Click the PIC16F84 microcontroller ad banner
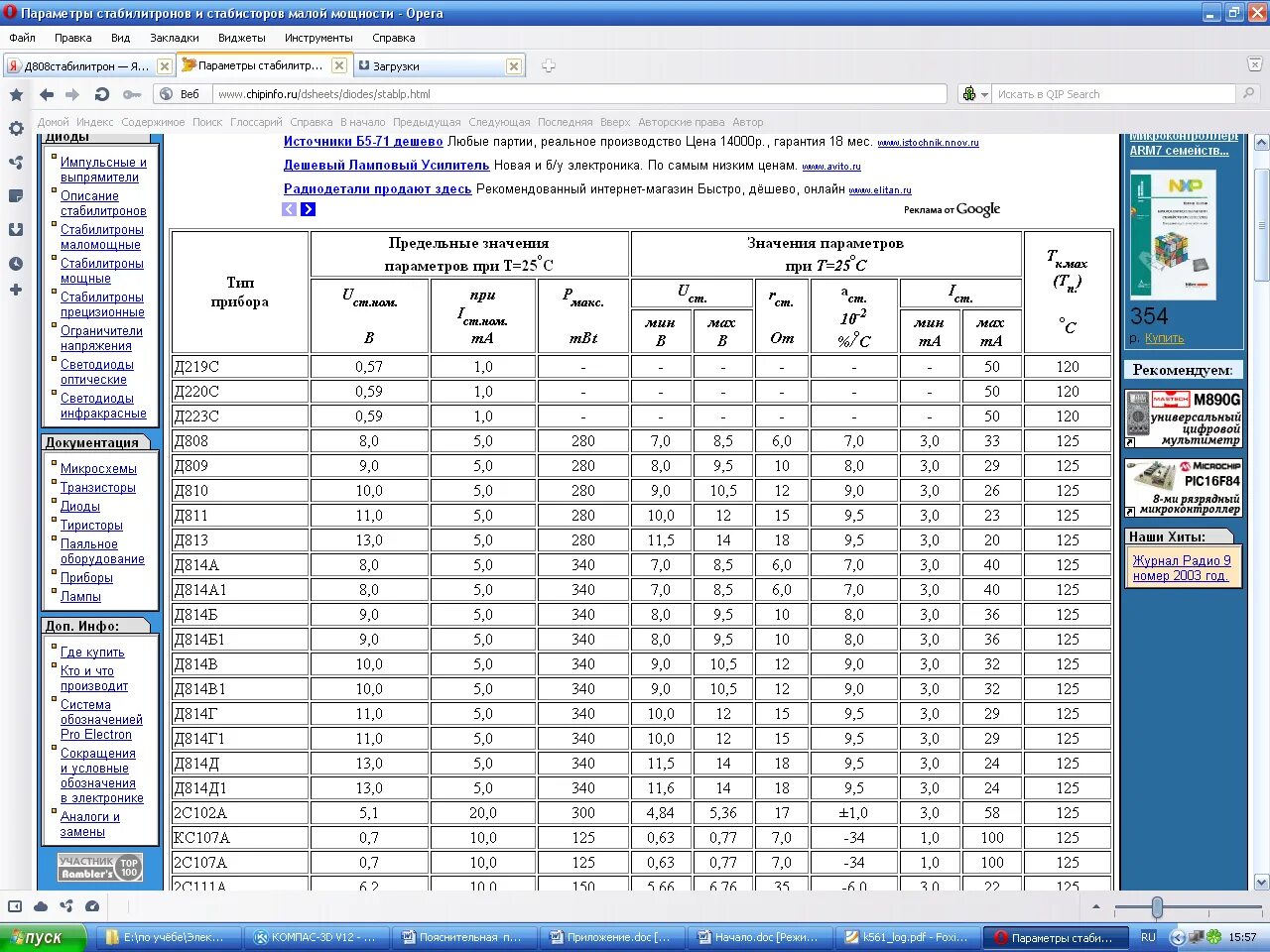 (1184, 487)
